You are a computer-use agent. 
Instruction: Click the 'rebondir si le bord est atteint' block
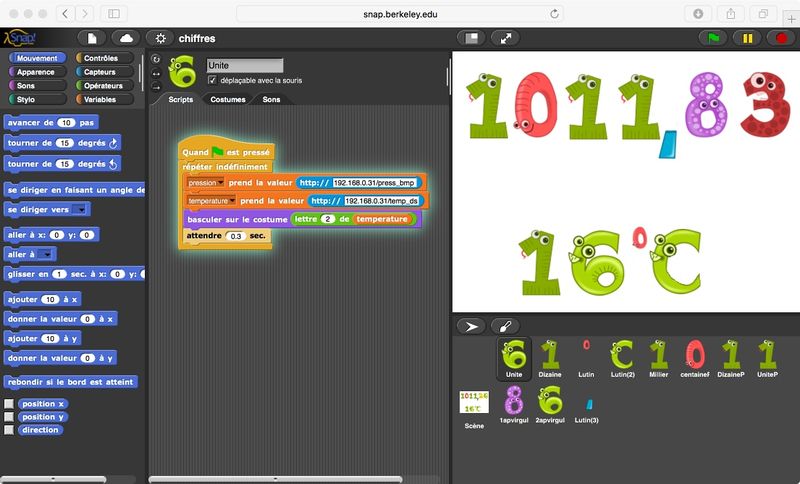70,382
